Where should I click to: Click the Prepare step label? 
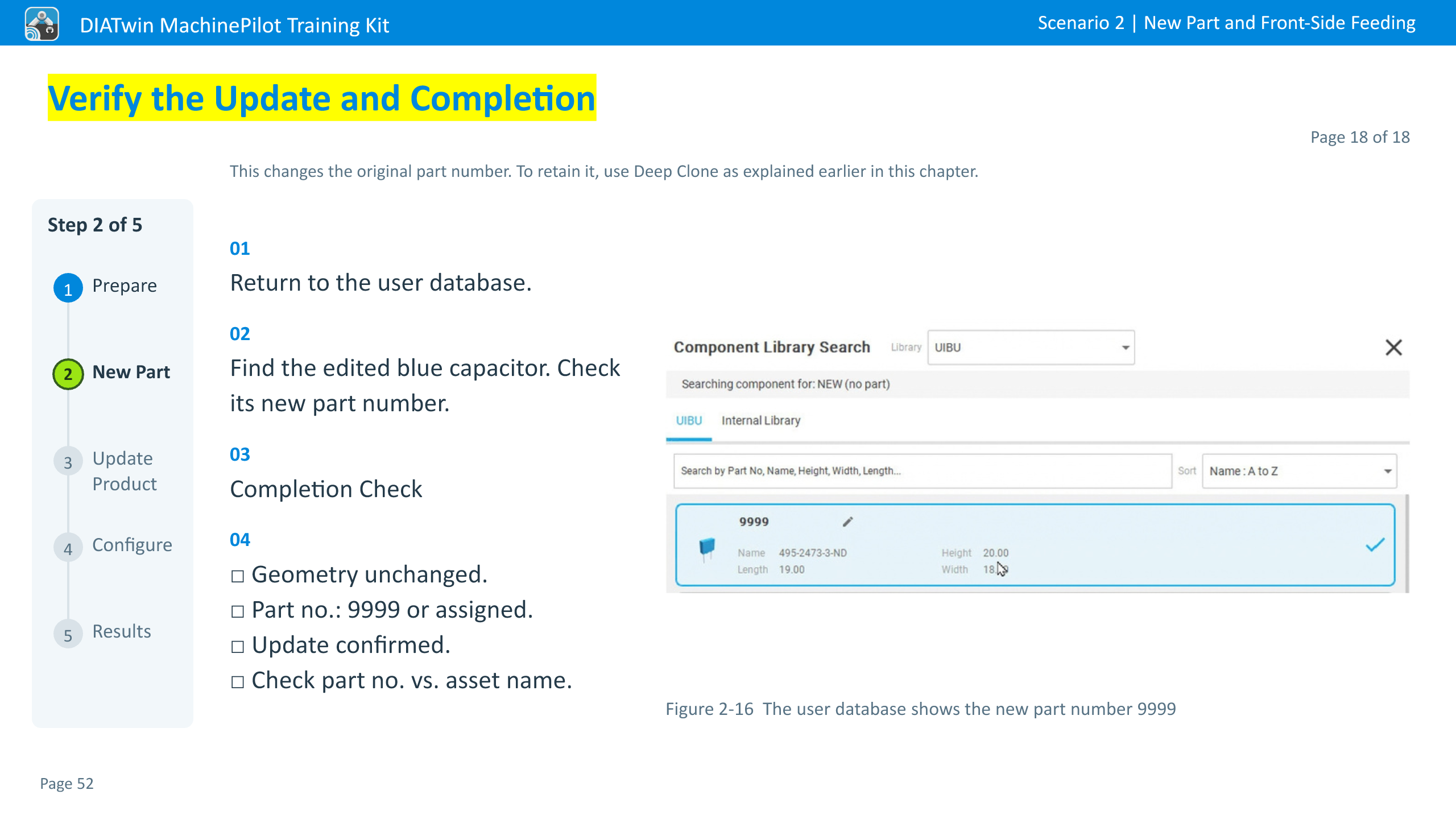click(x=125, y=286)
